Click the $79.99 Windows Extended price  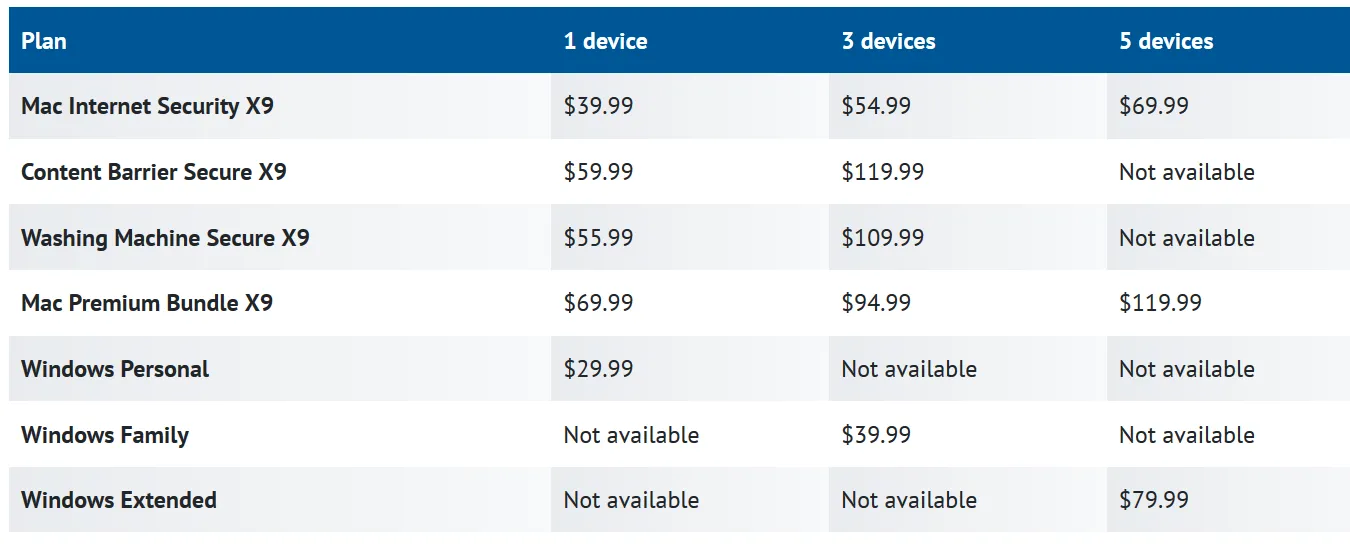coord(1154,500)
